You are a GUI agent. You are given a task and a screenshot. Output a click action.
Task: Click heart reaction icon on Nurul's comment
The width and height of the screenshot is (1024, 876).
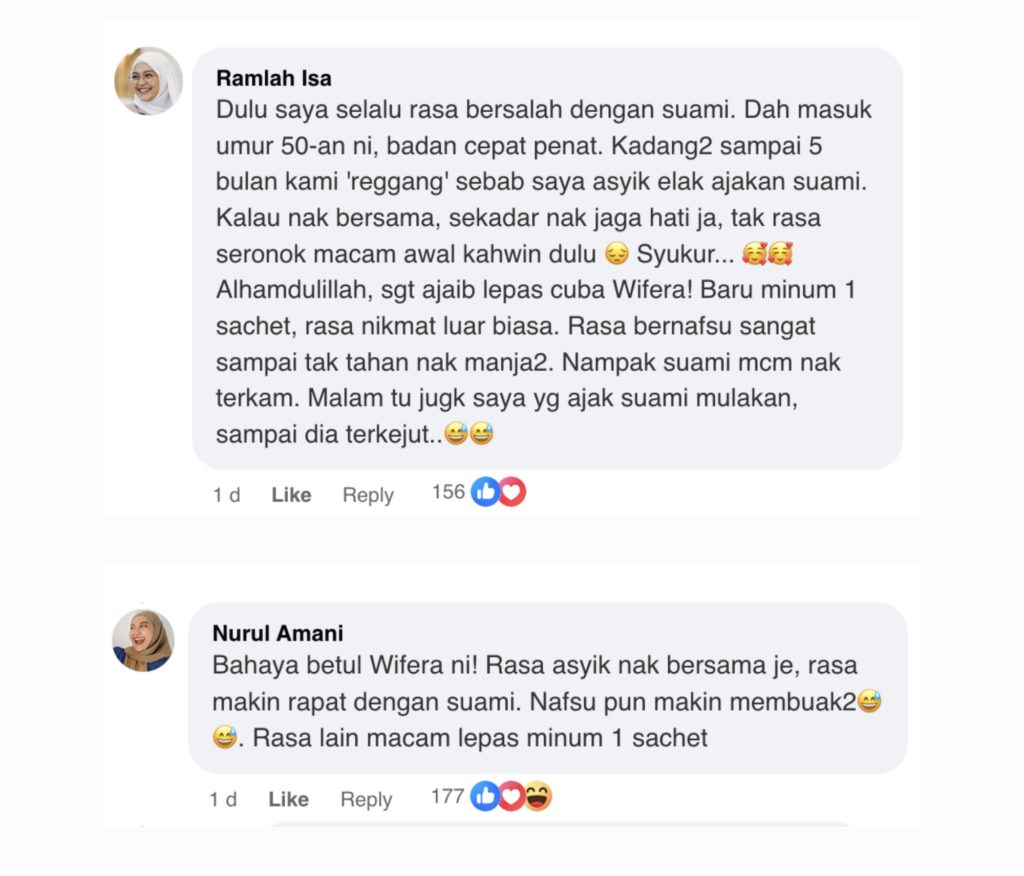click(511, 796)
